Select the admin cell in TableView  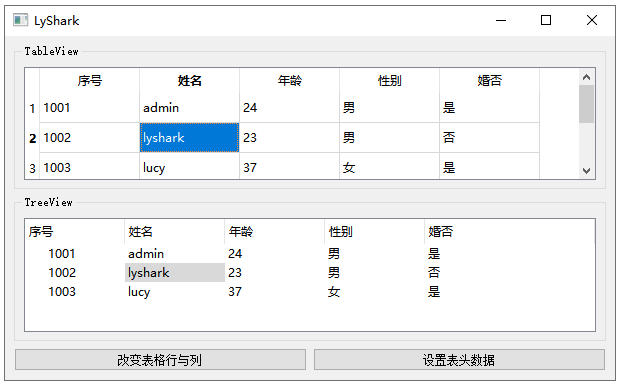189,108
